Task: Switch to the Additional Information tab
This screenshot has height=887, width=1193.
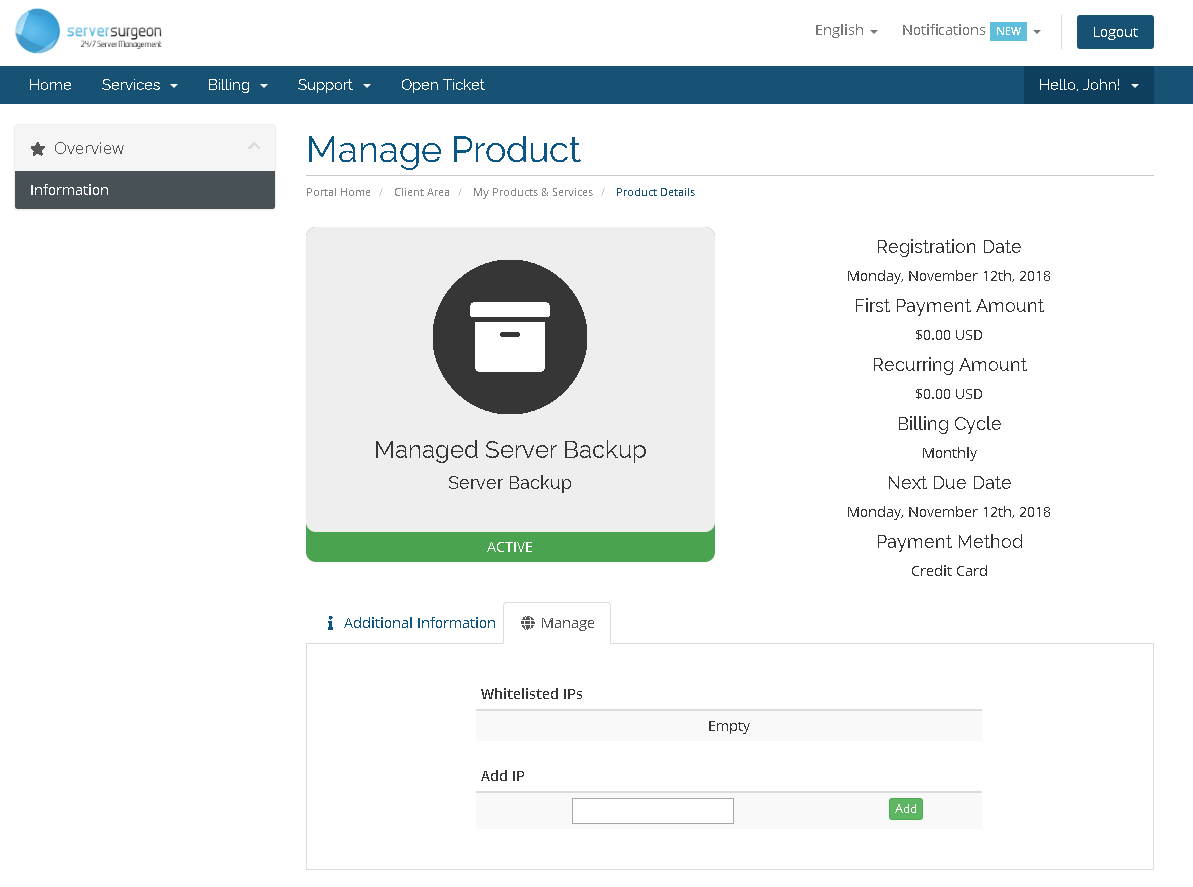Action: point(412,623)
